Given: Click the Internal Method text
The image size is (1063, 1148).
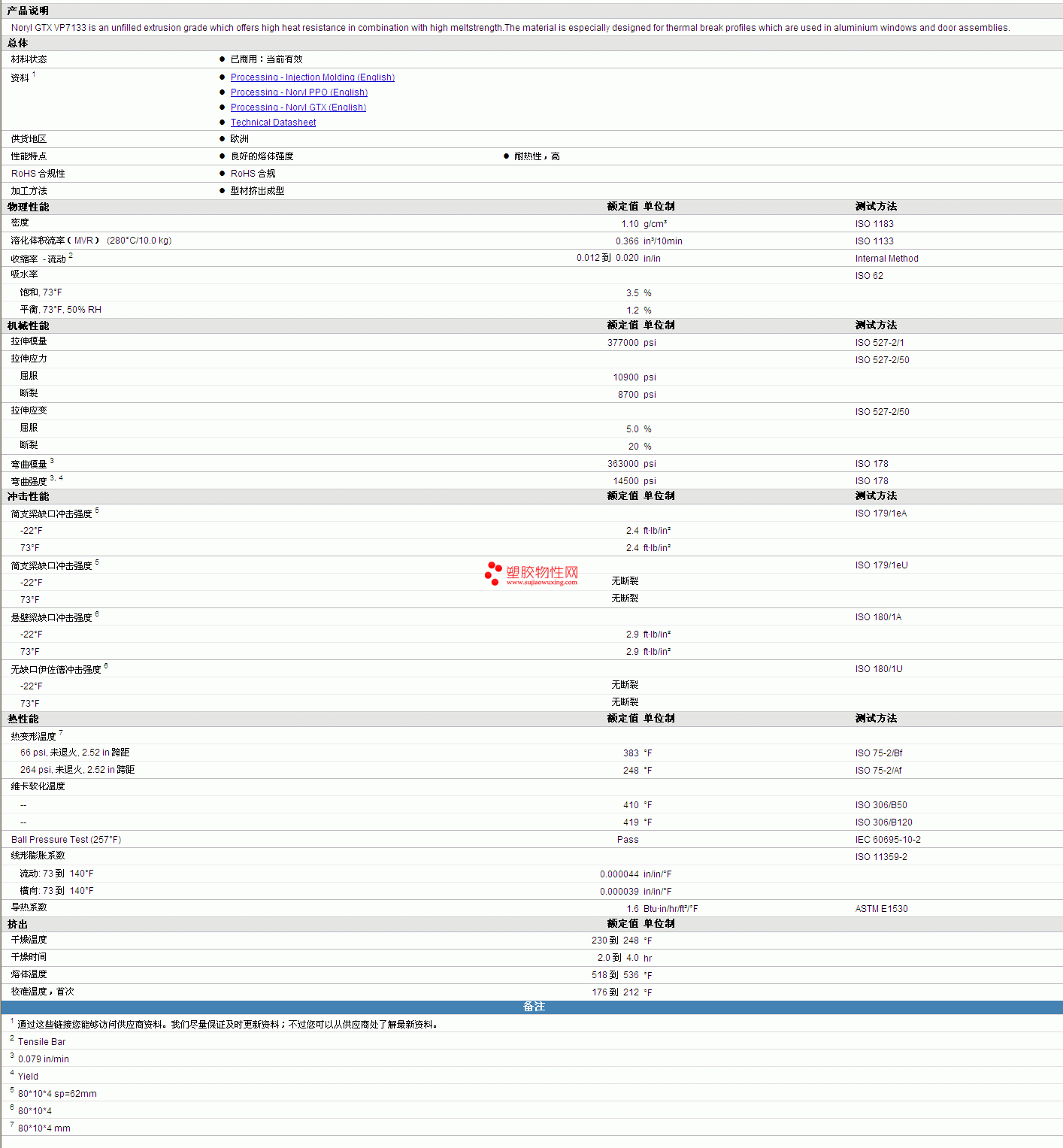Looking at the screenshot, I should pyautogui.click(x=887, y=259).
